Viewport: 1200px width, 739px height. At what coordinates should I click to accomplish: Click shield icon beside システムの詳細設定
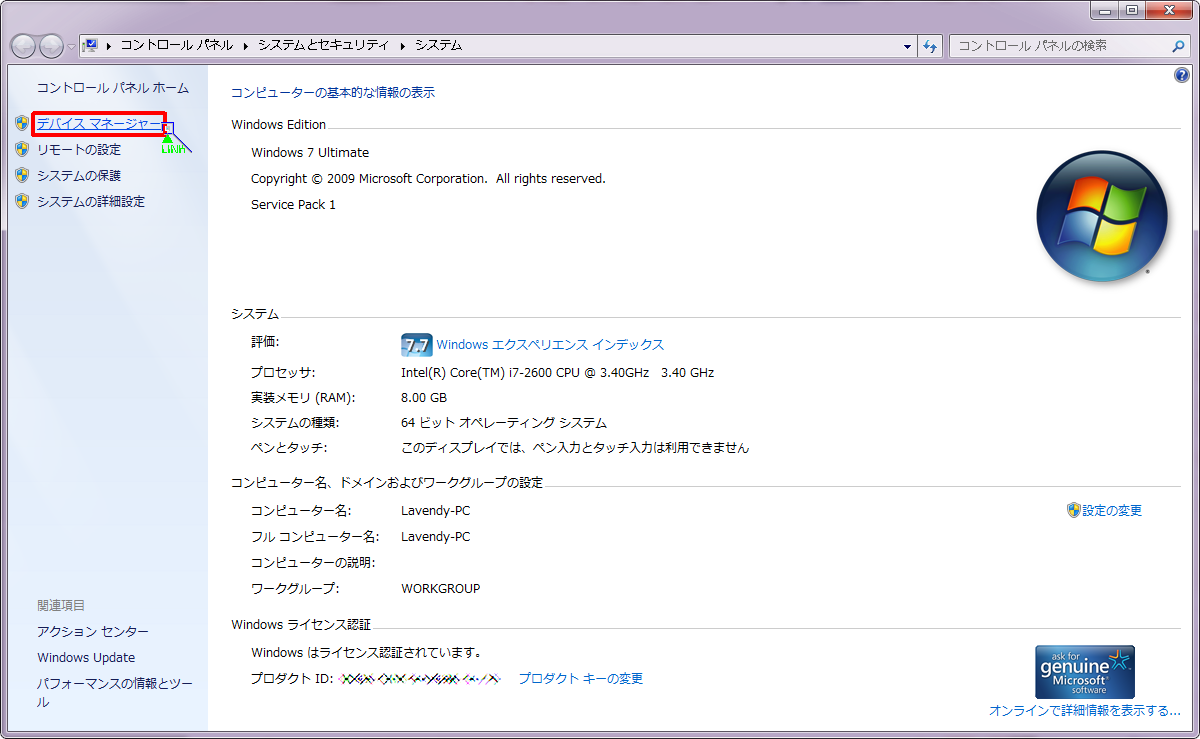coord(22,201)
